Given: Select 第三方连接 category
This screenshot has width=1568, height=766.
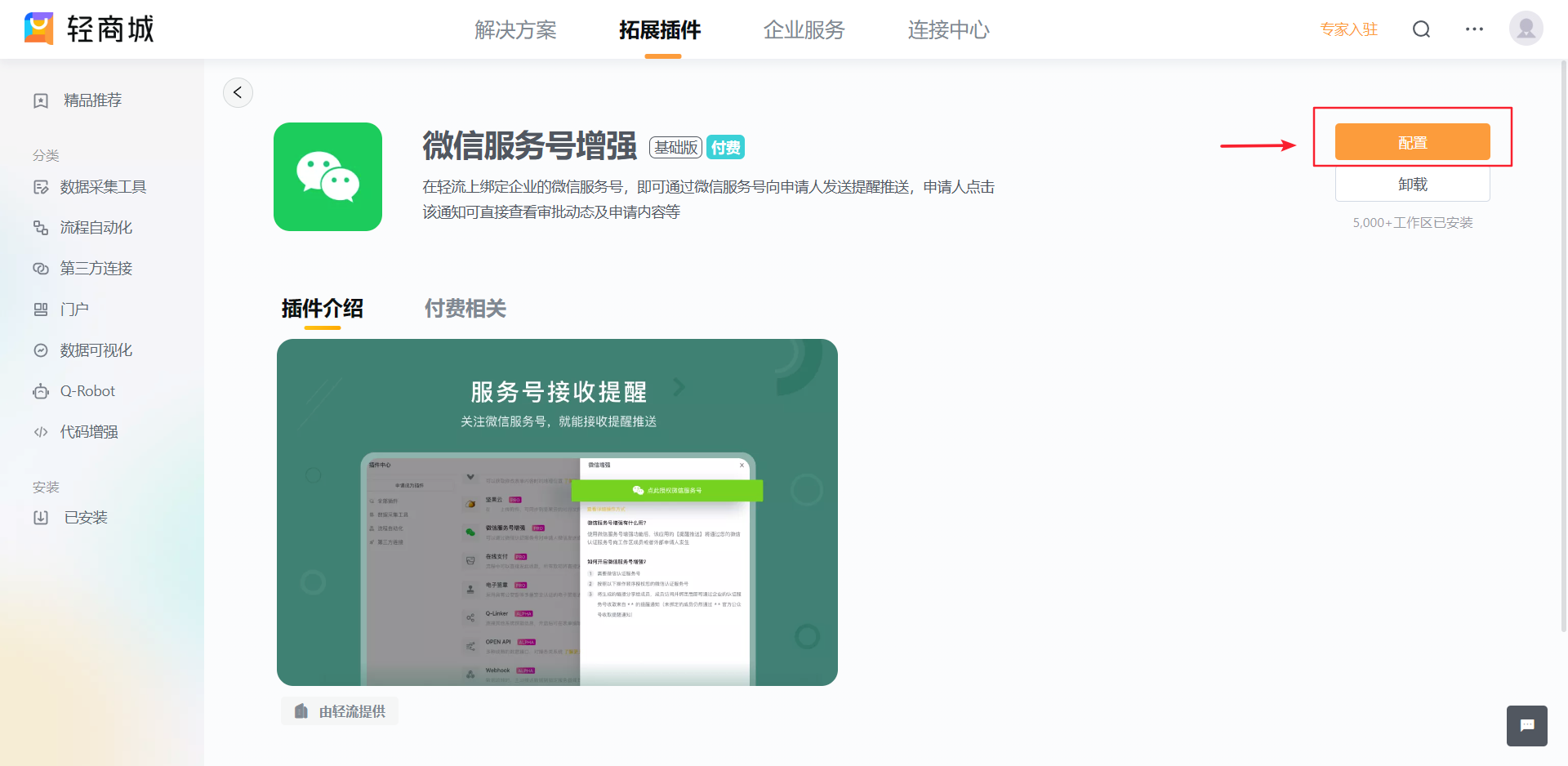Looking at the screenshot, I should click(x=96, y=269).
